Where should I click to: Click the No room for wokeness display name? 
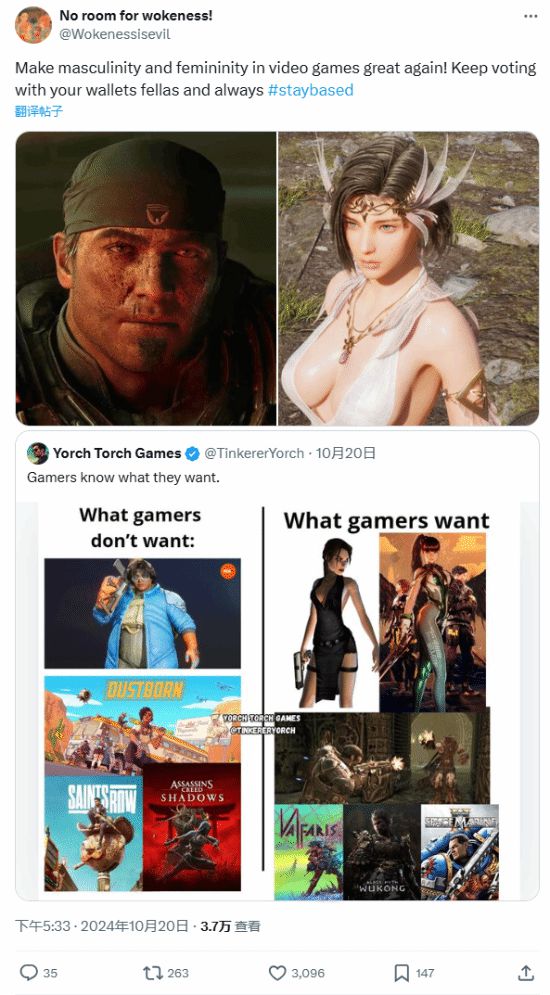(136, 15)
